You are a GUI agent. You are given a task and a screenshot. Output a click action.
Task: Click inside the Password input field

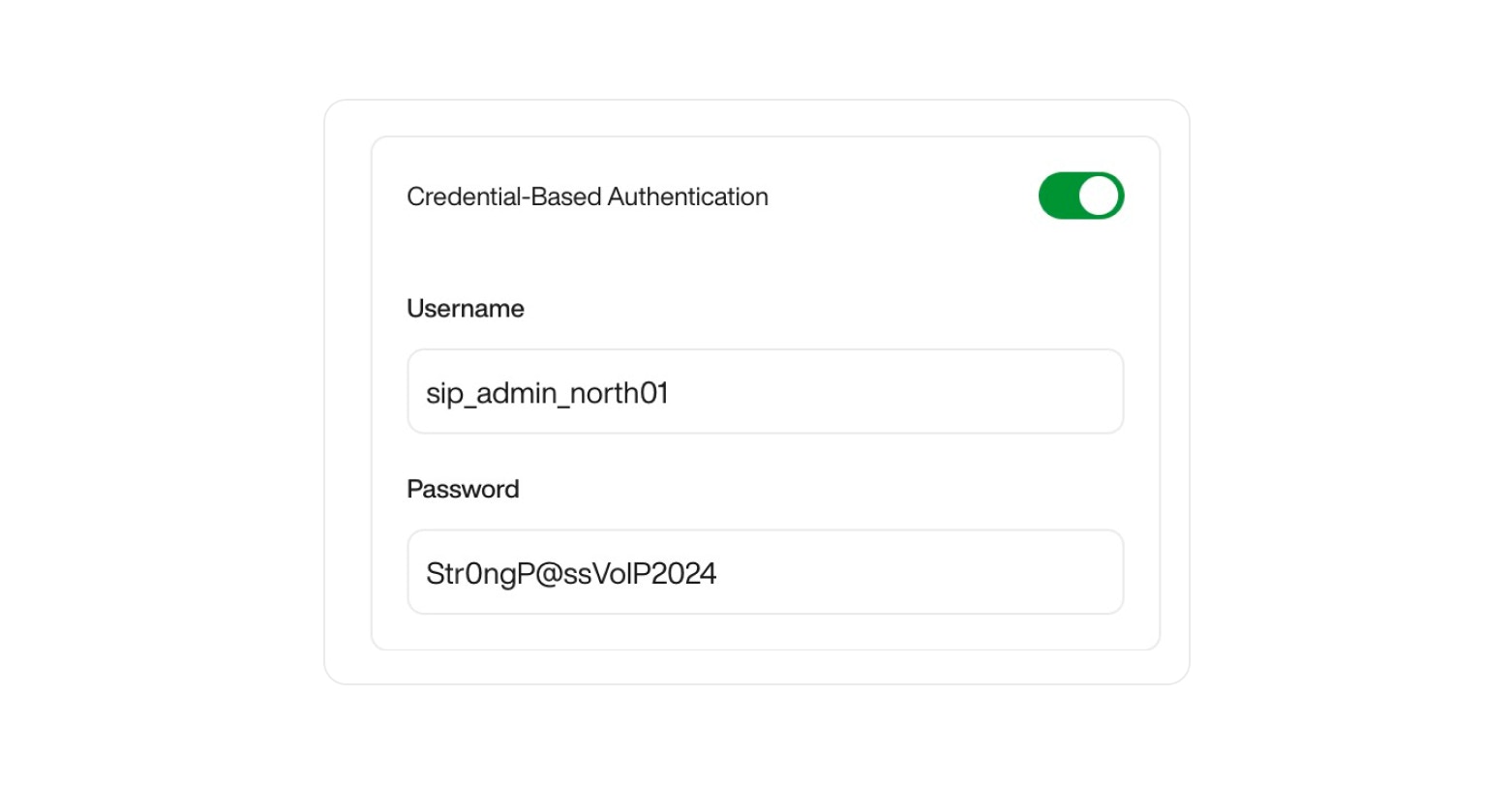(x=765, y=572)
